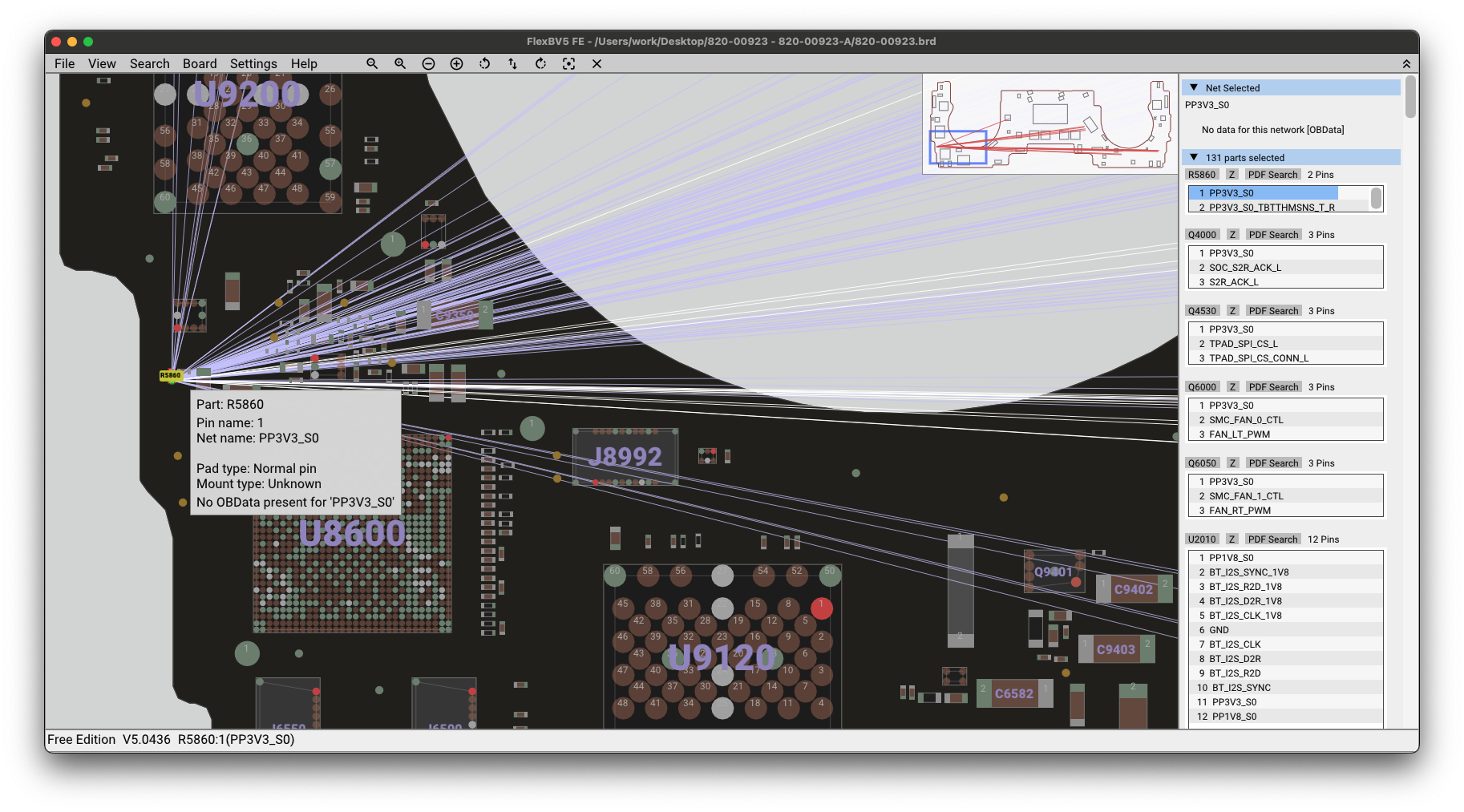This screenshot has width=1464, height=812.
Task: Click the U2010 part name button
Action: coord(1202,539)
